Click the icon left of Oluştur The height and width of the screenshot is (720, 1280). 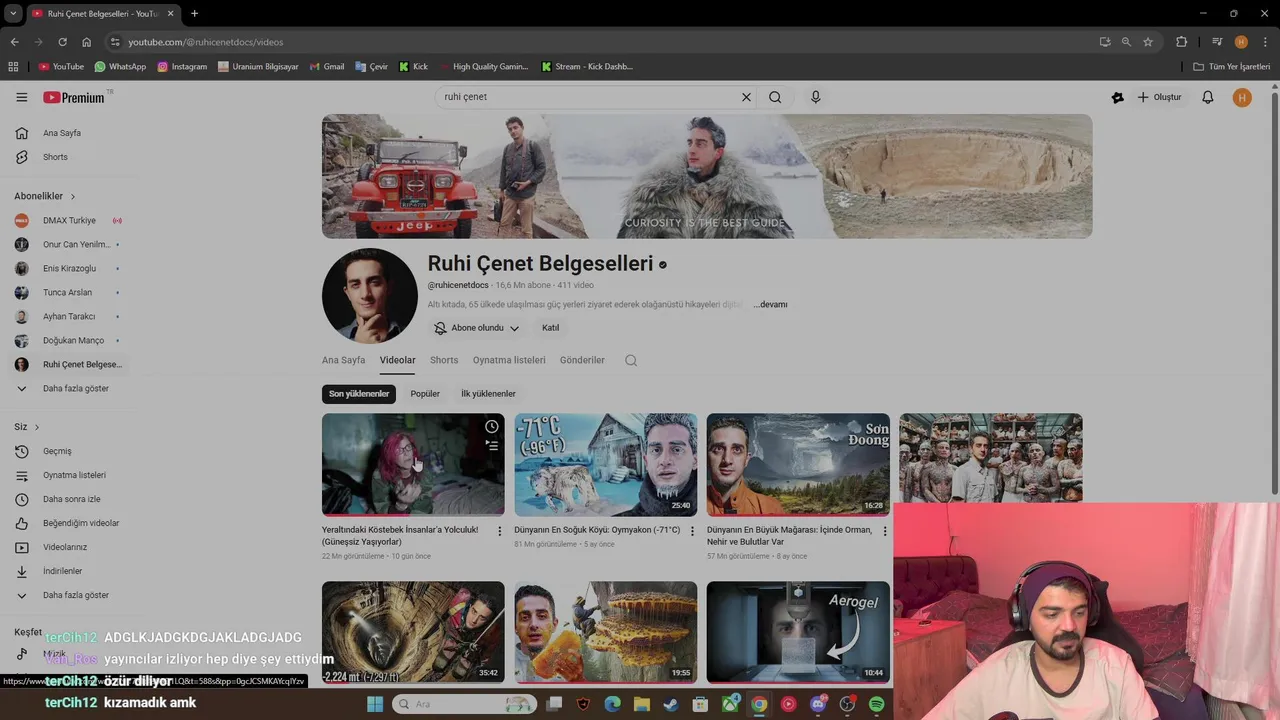click(x=1118, y=97)
